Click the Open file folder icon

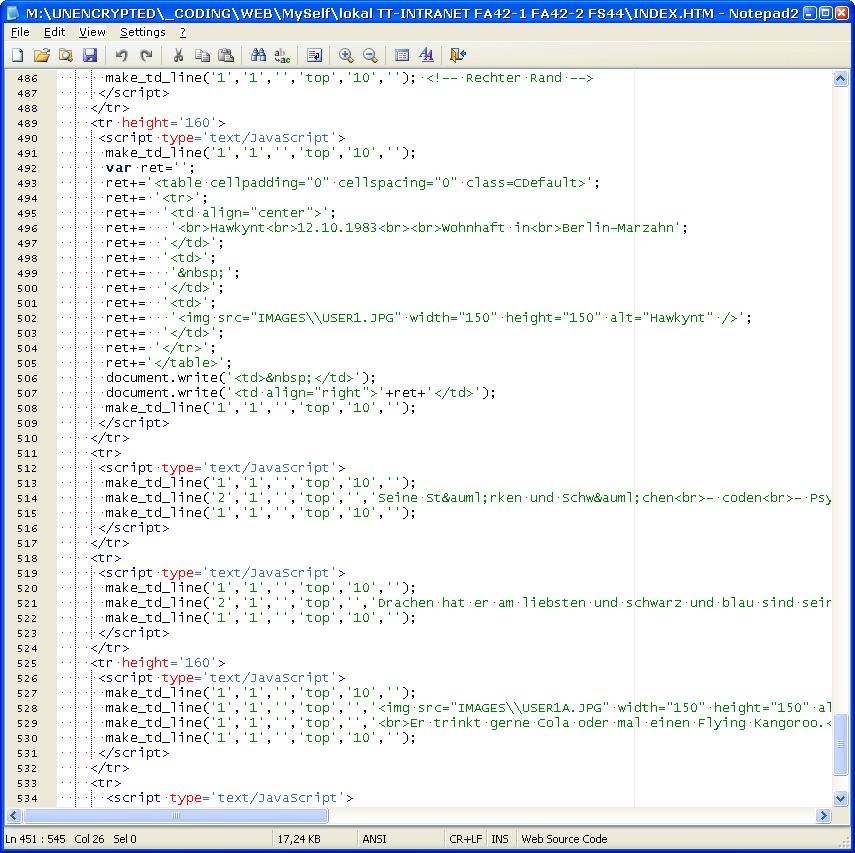tap(41, 55)
